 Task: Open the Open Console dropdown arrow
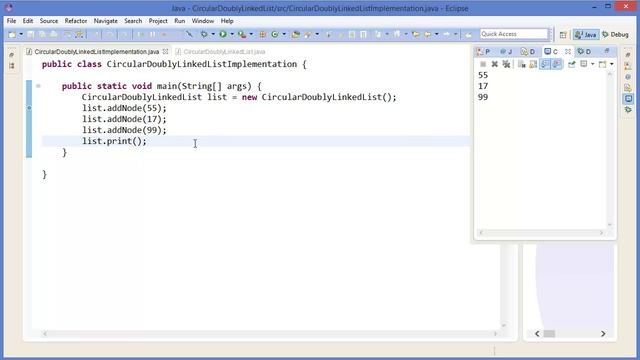pos(611,64)
